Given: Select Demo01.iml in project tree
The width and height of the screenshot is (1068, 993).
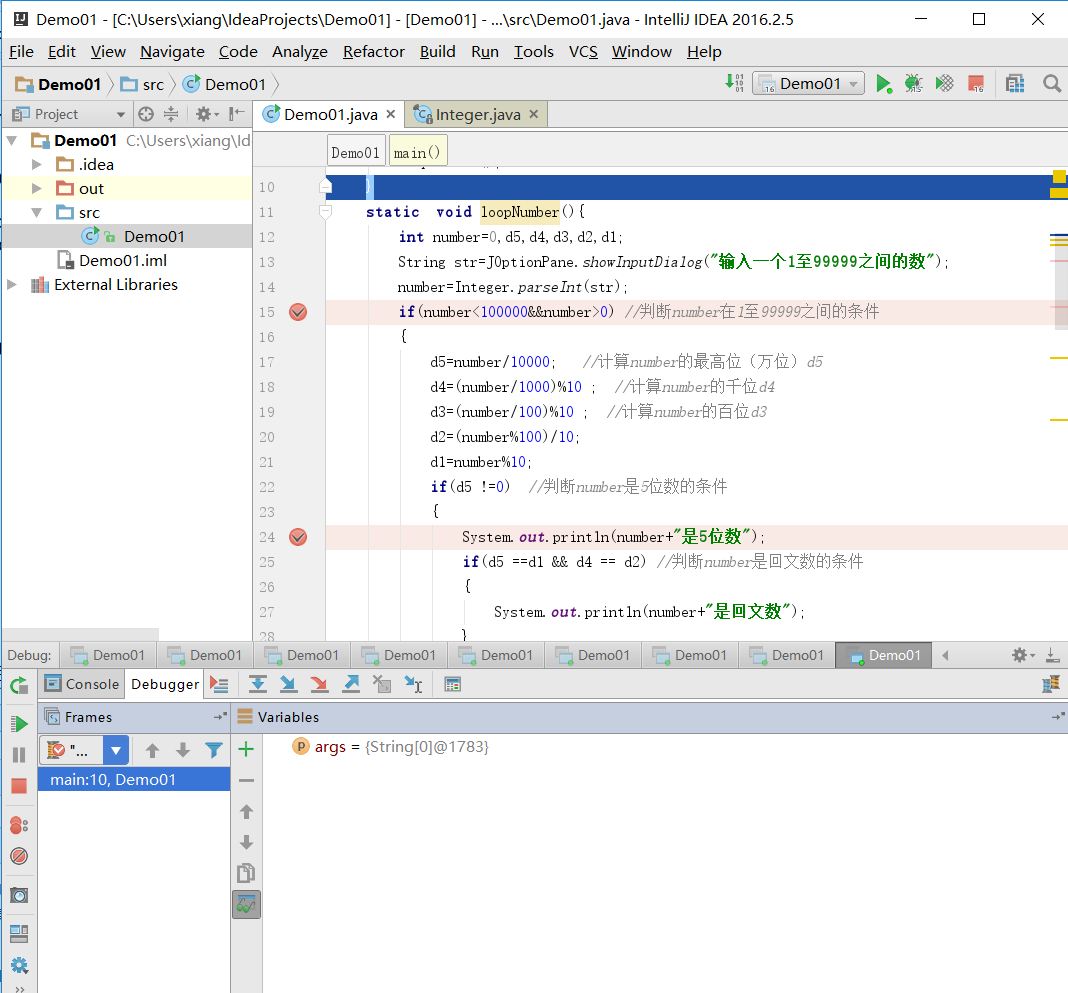Looking at the screenshot, I should click(x=123, y=260).
